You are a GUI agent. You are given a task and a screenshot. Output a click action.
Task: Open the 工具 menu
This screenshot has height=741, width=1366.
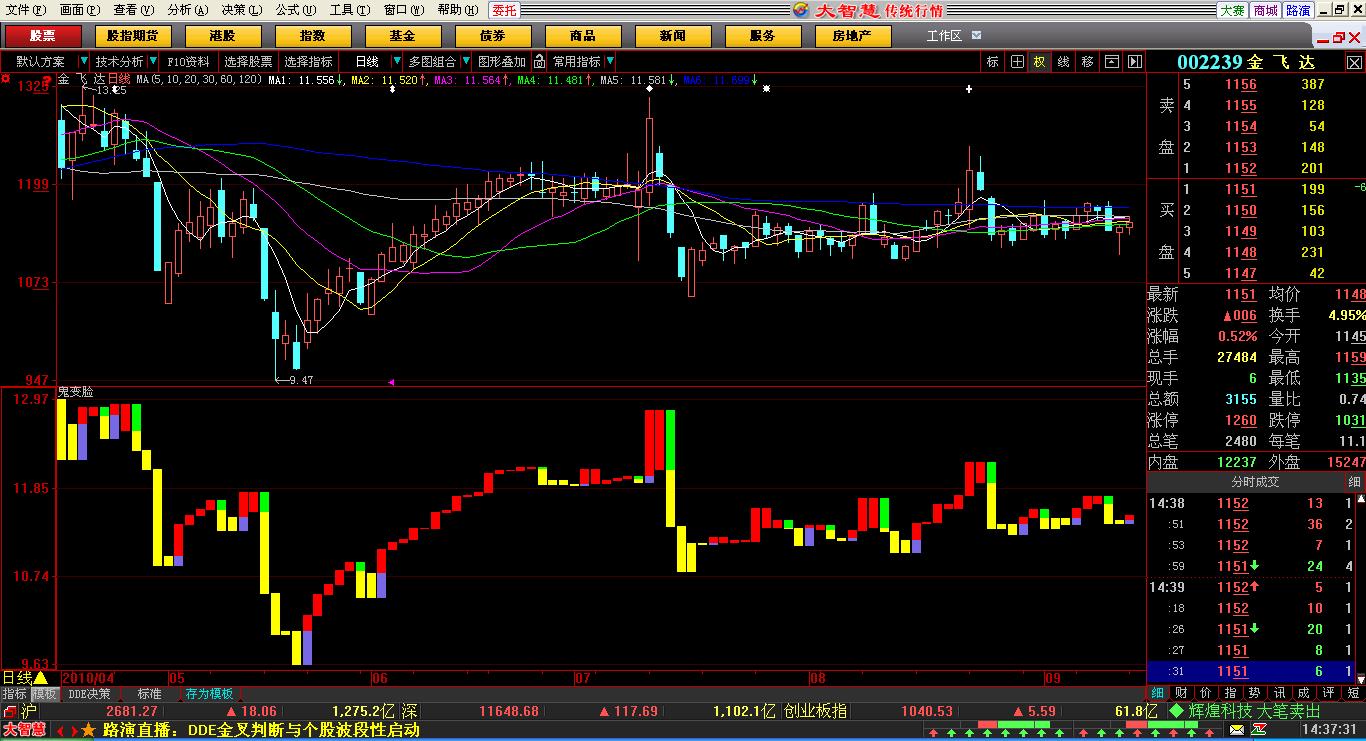coord(349,10)
